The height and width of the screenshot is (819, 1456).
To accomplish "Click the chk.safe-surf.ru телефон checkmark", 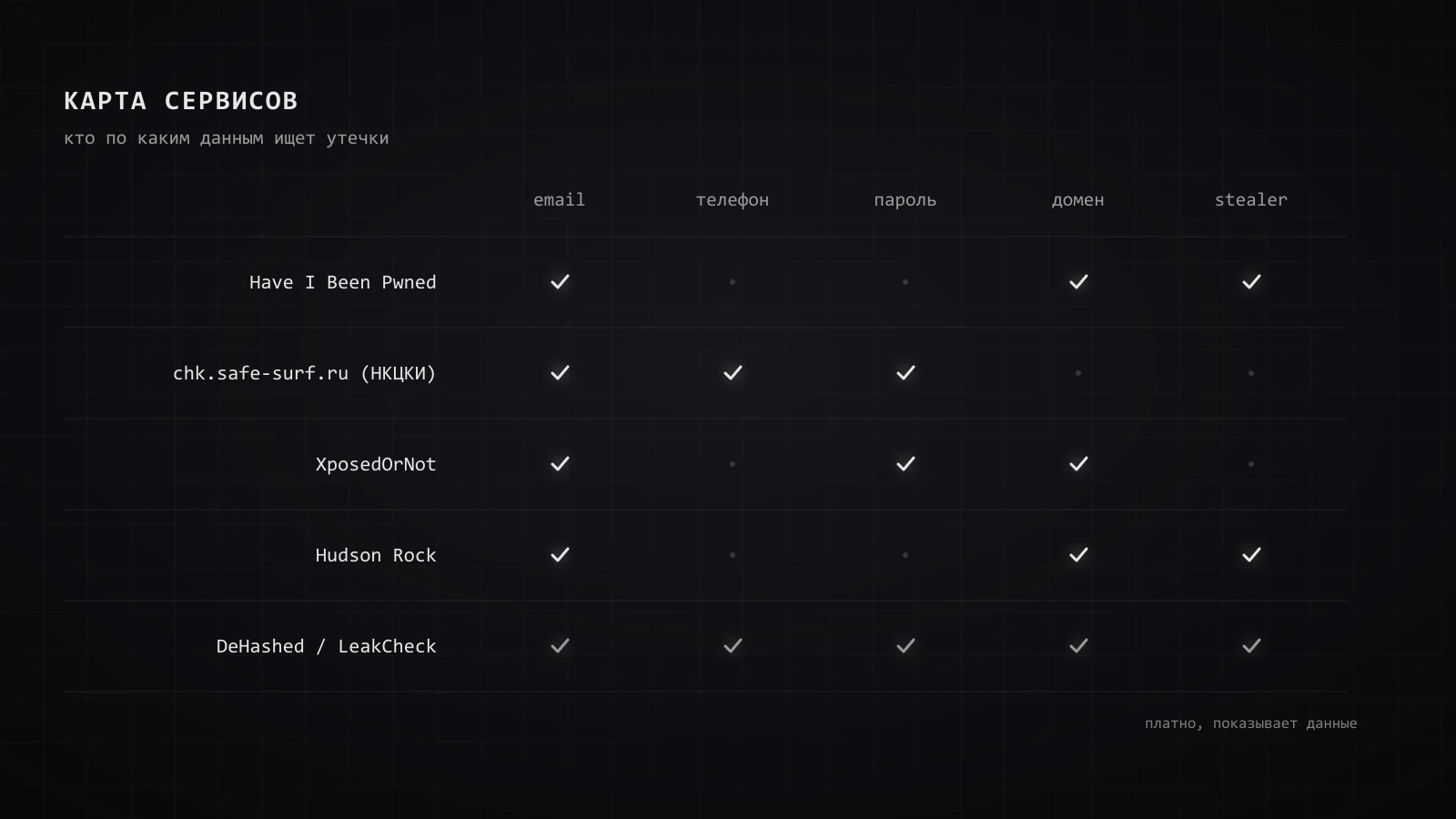I will point(733,373).
